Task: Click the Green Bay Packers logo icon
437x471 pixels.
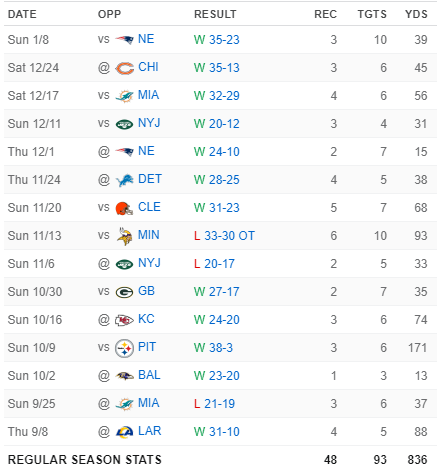Action: click(124, 292)
